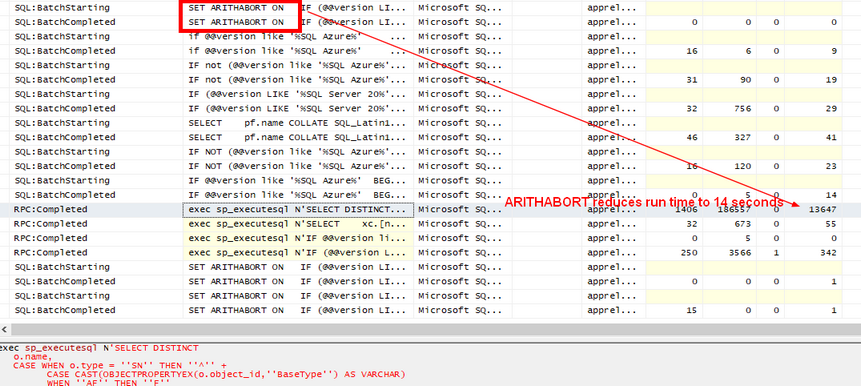Select the exec sp_executesql N'SELECT xc.[n cell
Viewport: 861px width, 386px height.
tap(298, 224)
